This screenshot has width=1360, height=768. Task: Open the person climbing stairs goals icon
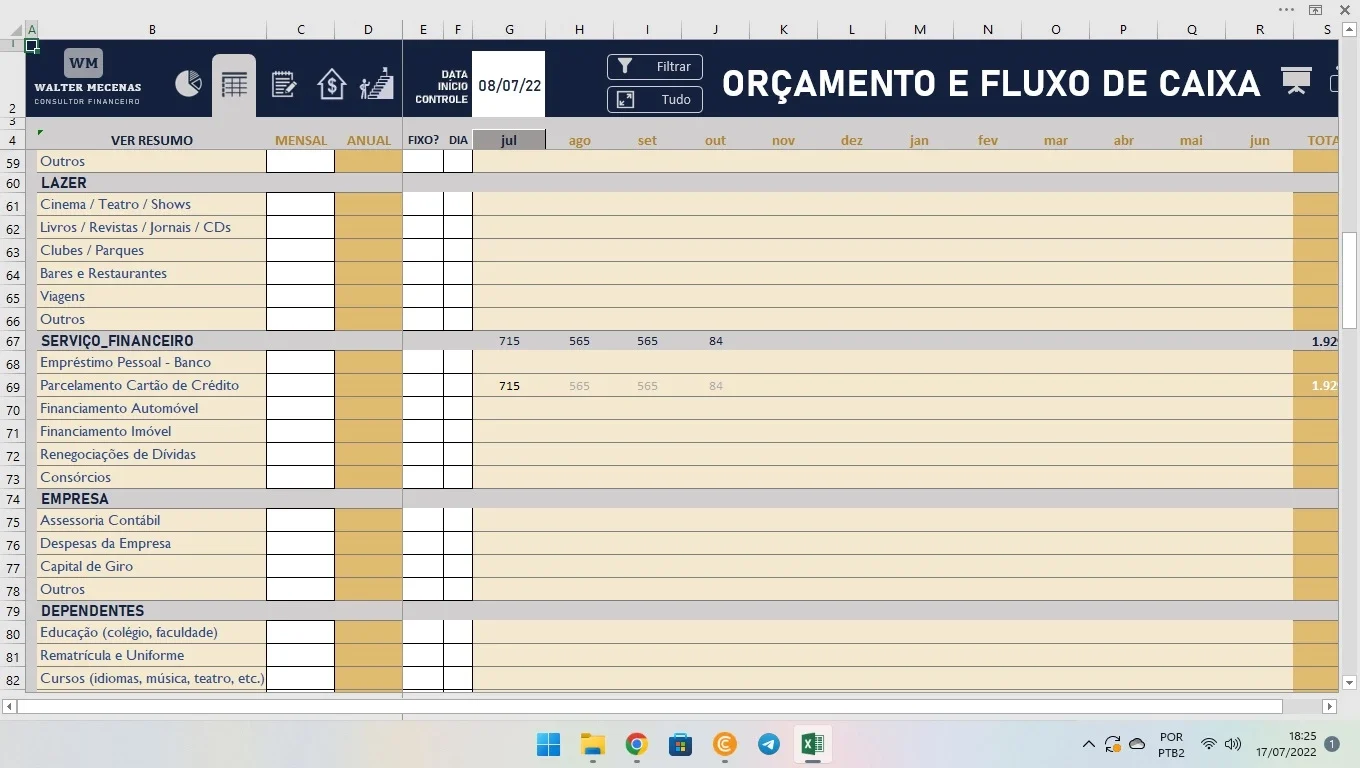(x=377, y=84)
